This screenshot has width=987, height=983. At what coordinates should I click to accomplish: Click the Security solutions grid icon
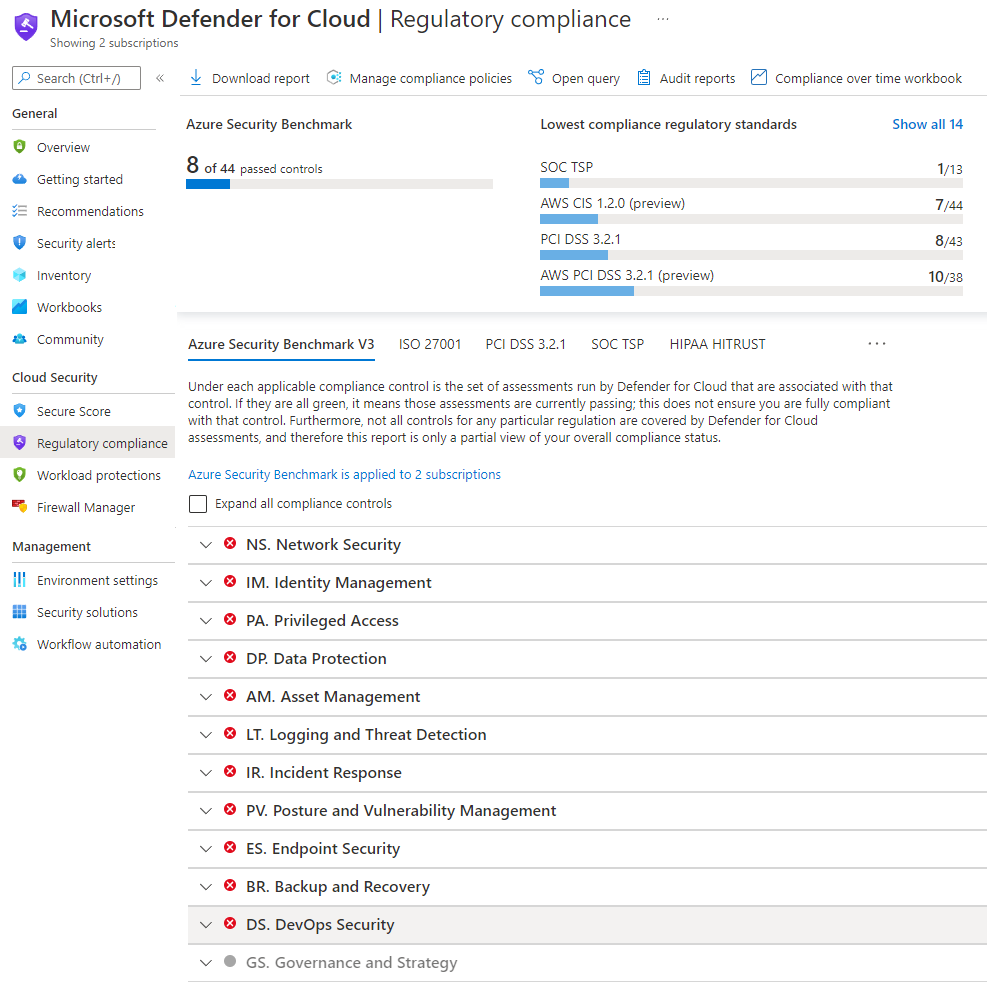tap(20, 612)
